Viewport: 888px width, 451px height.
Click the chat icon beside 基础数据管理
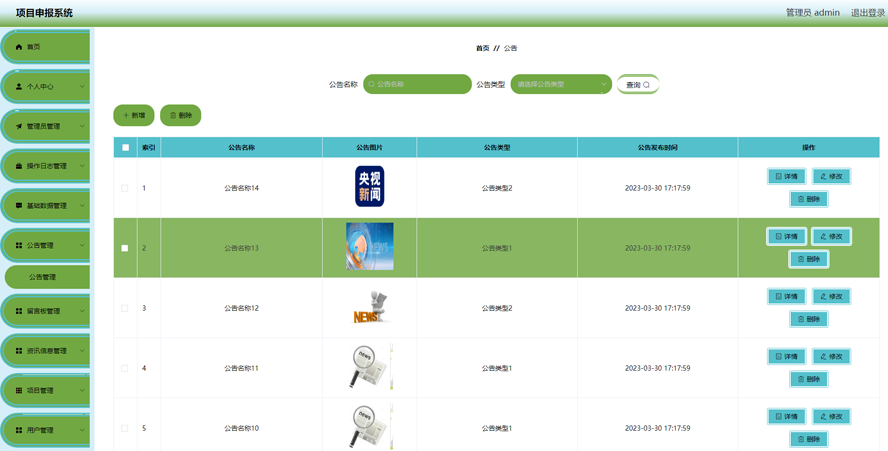pos(19,206)
